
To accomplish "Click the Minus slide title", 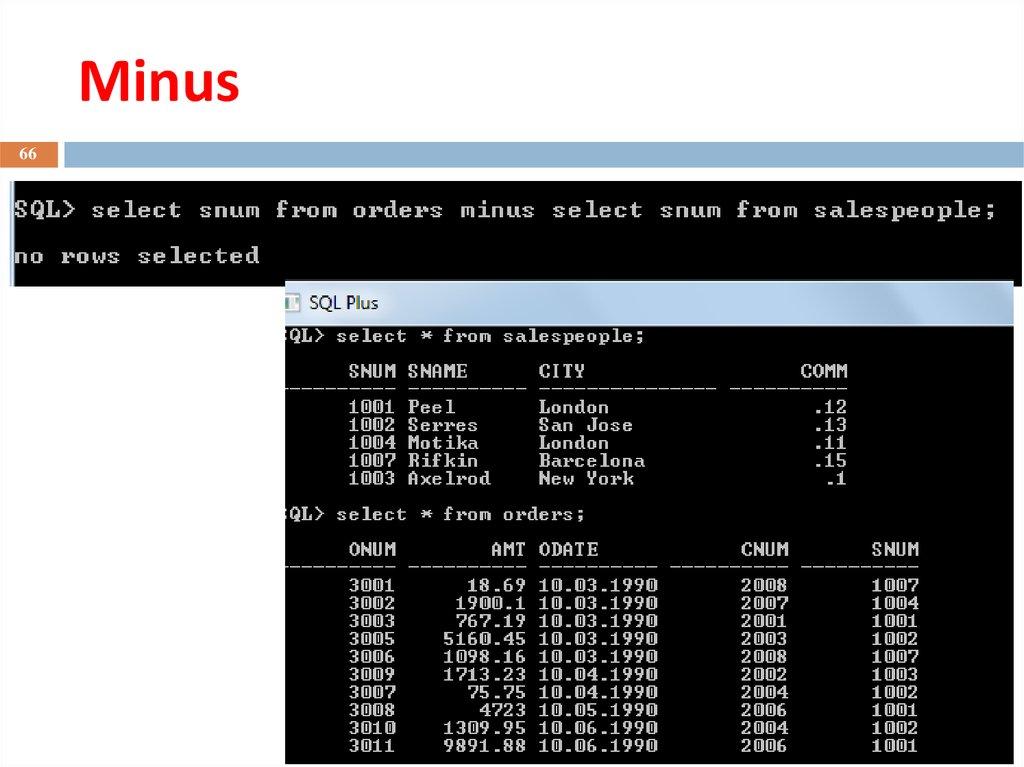I will [x=160, y=82].
